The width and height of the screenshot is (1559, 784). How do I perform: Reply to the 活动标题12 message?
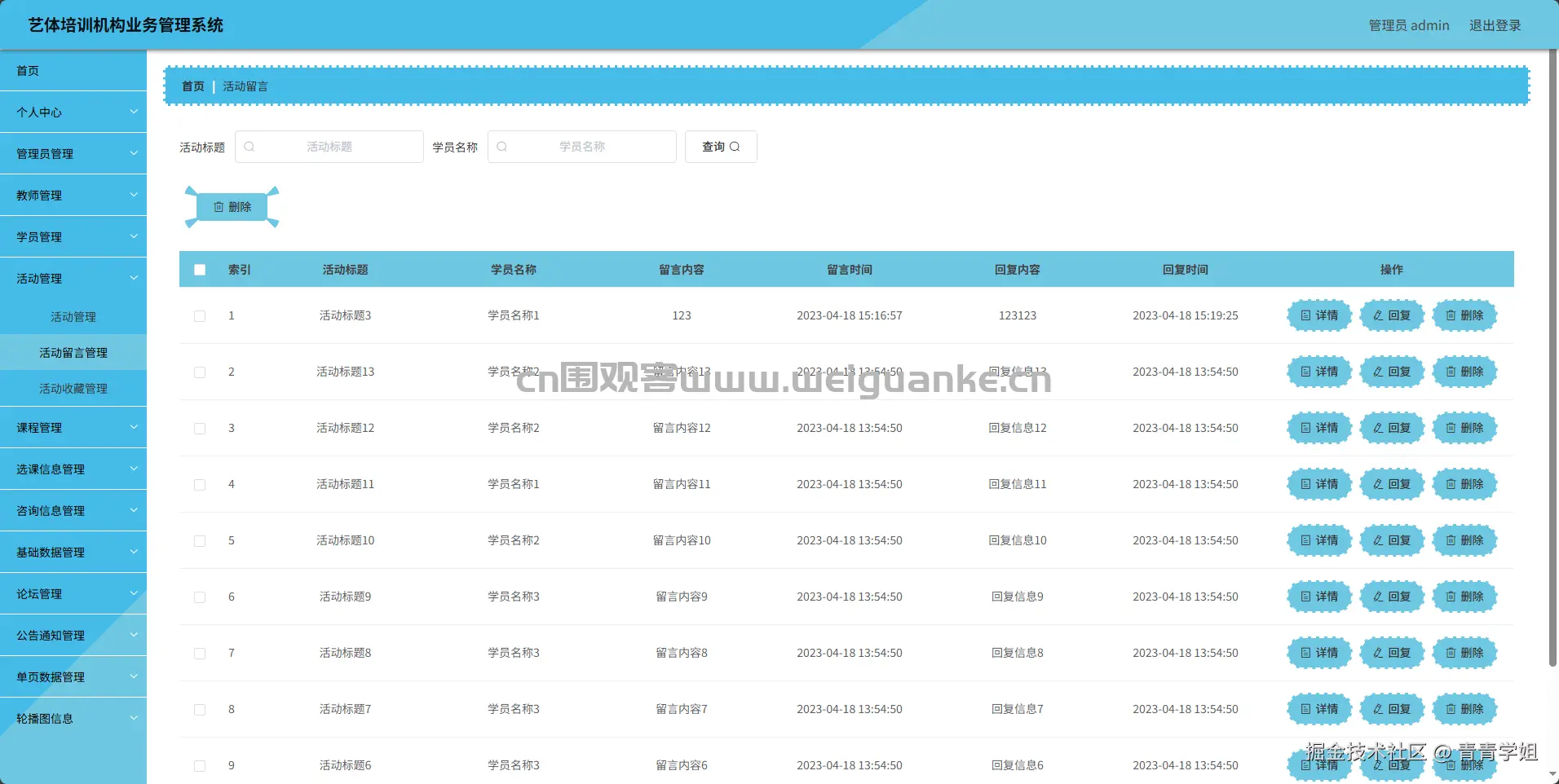[x=1392, y=428]
